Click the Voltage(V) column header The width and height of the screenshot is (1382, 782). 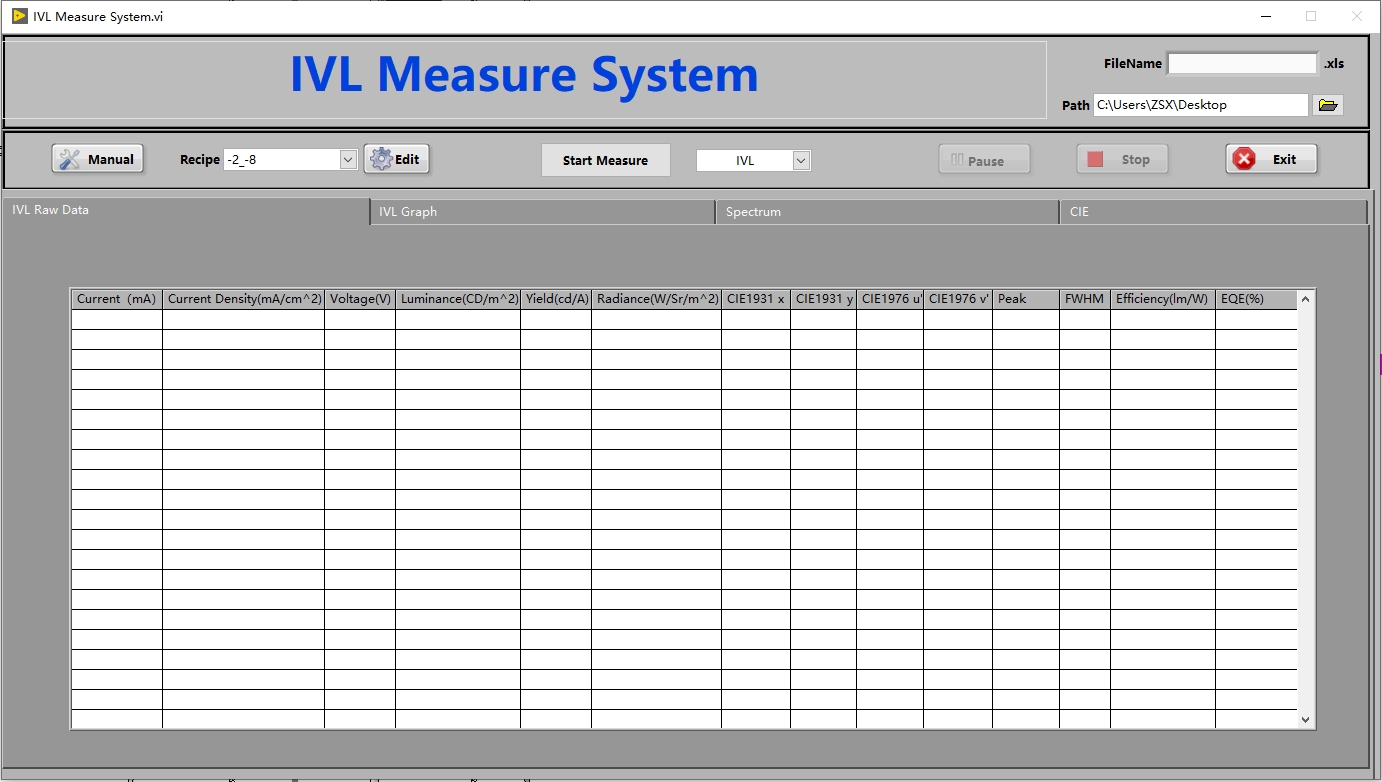(360, 299)
